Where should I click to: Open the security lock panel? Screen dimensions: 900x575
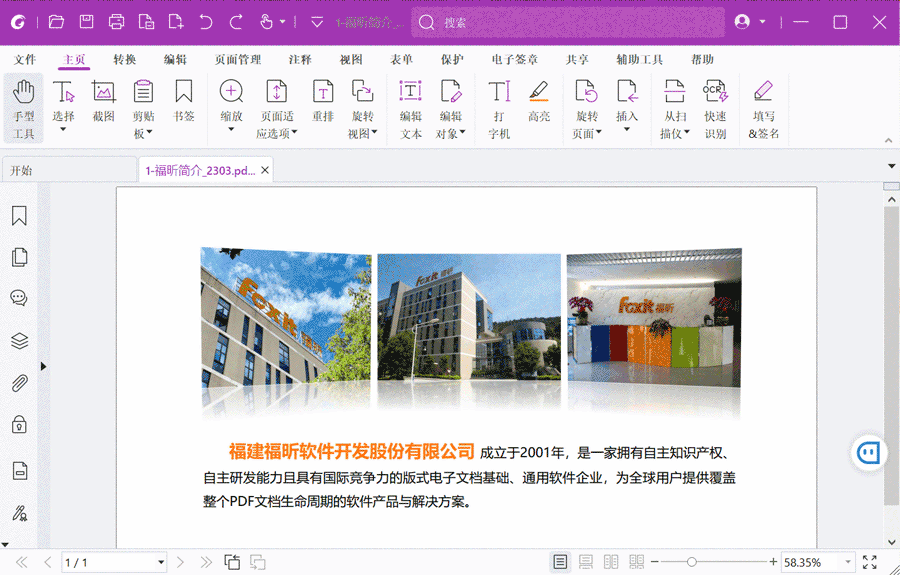tap(19, 425)
